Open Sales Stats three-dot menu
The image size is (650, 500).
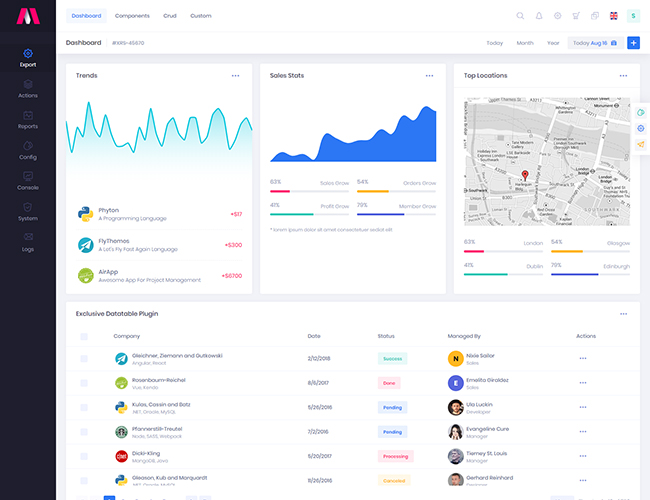429,76
